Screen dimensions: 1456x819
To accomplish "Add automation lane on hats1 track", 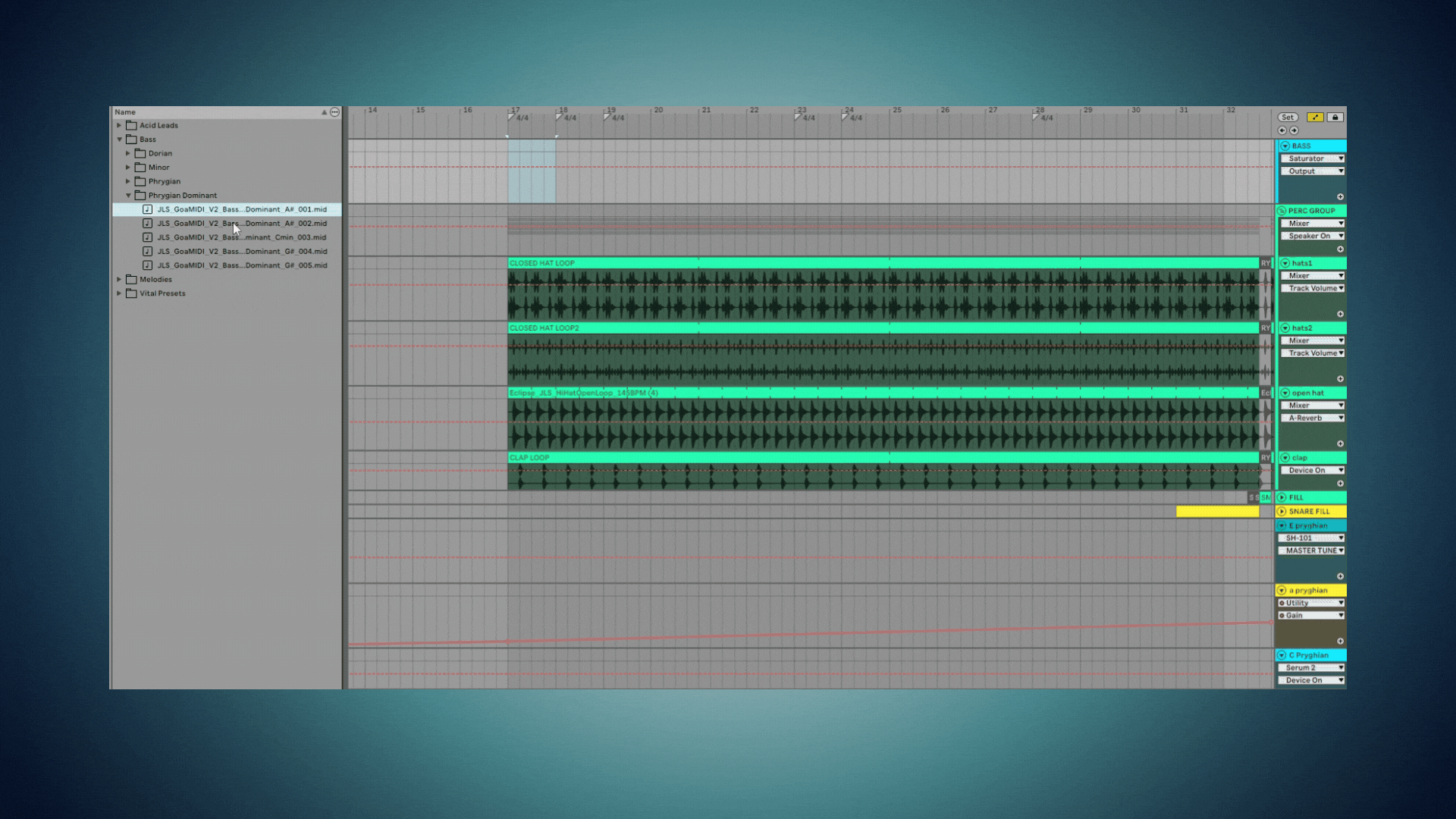I will coord(1340,314).
